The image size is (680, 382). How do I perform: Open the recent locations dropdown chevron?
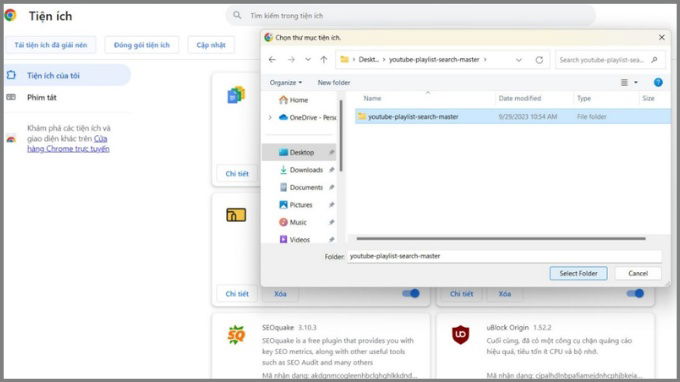(307, 60)
